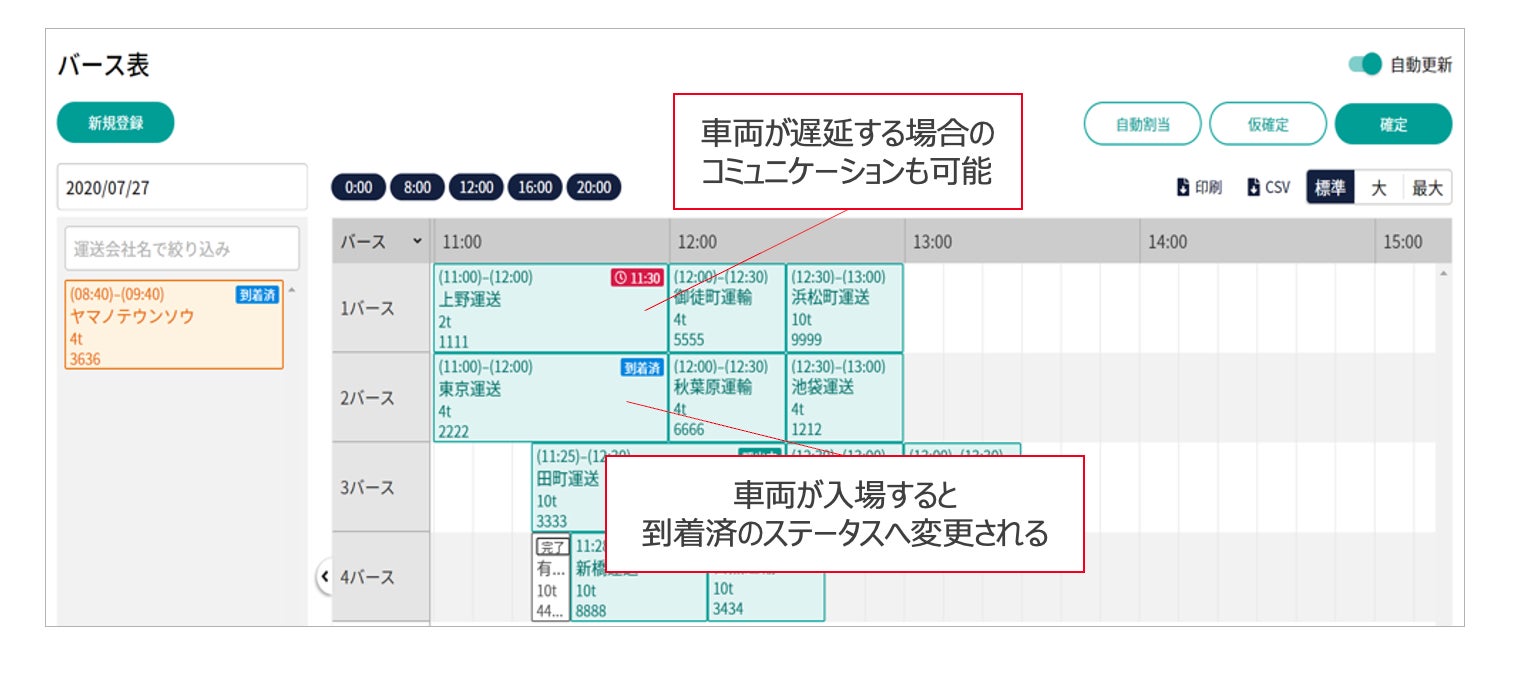Jump to the 0:00 time shortcut
1522x696 pixels.
tap(358, 187)
